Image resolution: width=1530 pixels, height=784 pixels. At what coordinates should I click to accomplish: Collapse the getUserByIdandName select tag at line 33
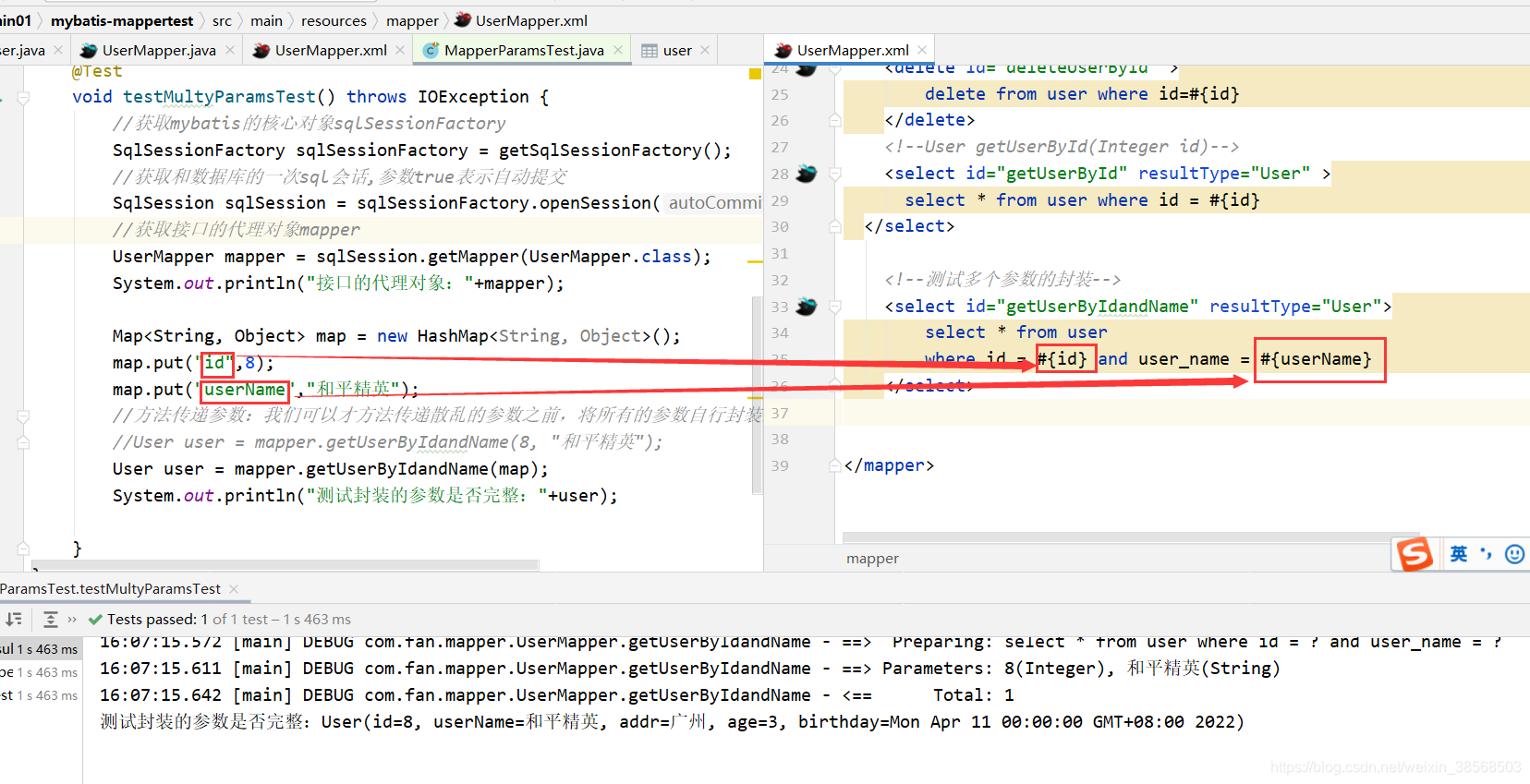pos(835,307)
